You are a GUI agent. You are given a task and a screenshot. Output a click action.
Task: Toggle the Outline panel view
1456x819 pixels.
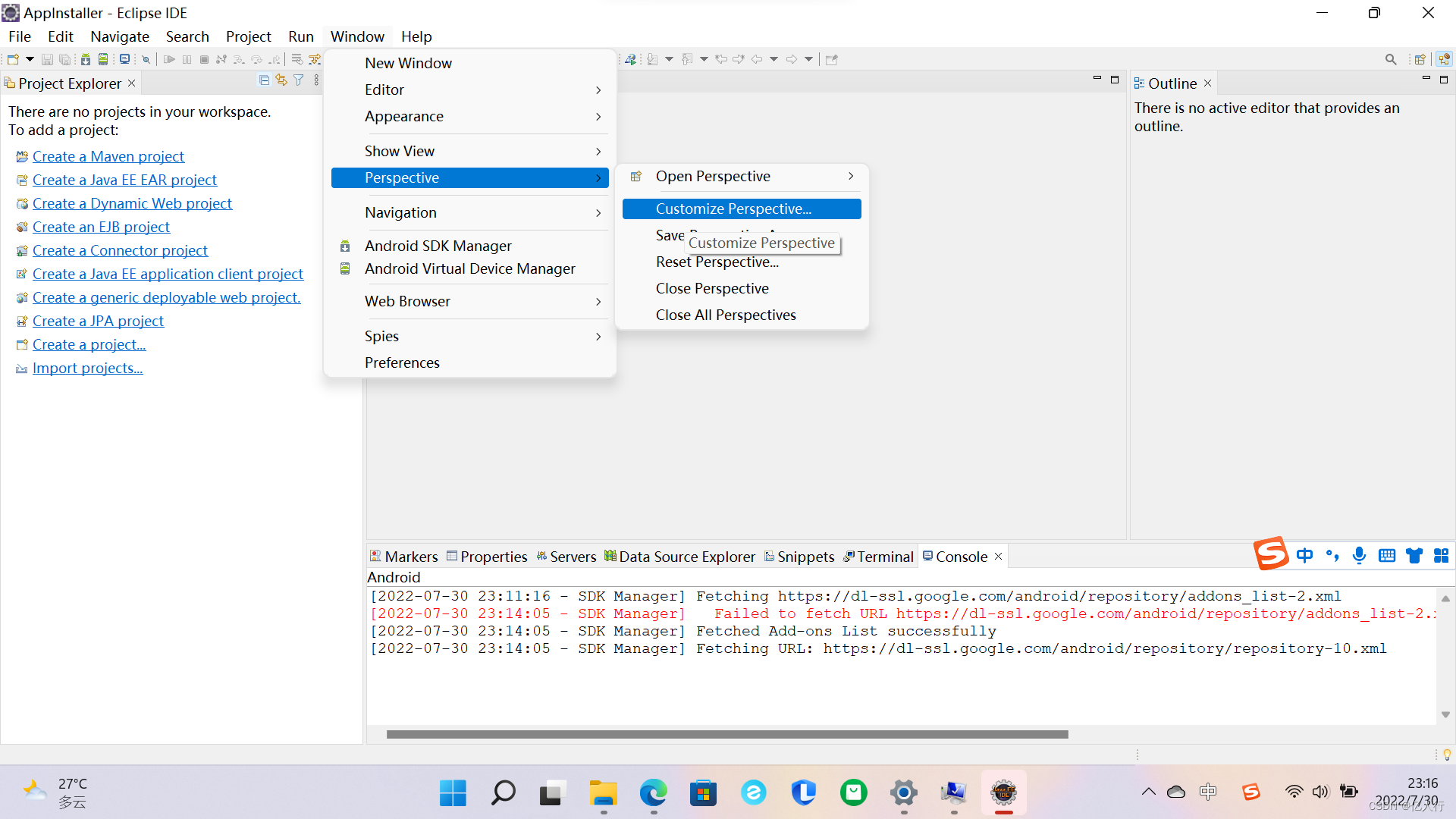pos(1209,83)
